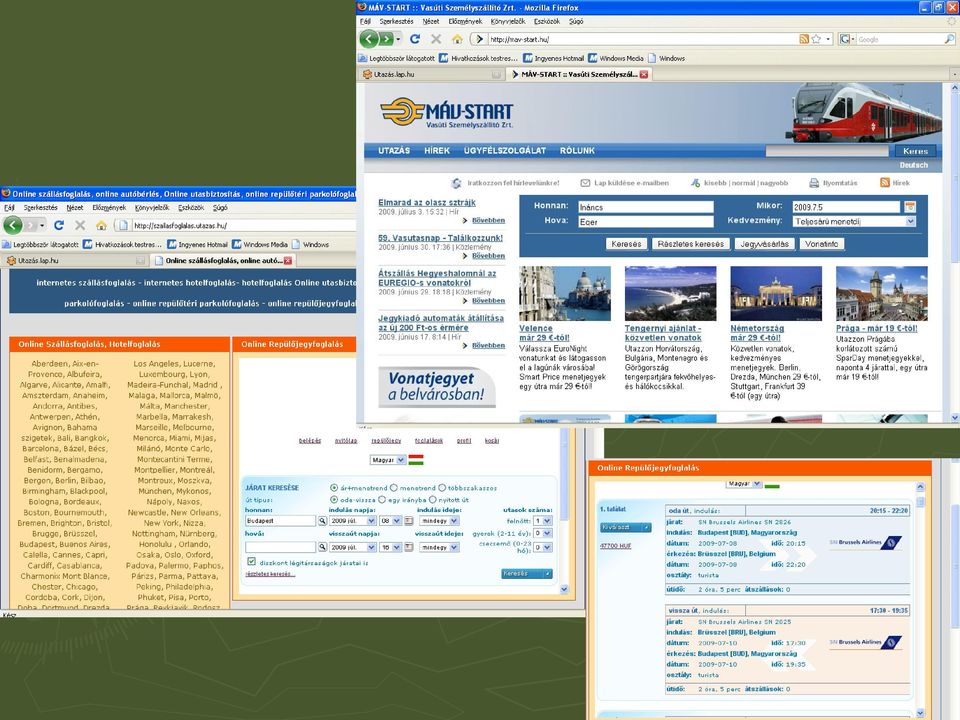The image size is (960, 720).
Task: Click the stop icon in szallasfoglalas window toolbar
Action: tap(80, 225)
